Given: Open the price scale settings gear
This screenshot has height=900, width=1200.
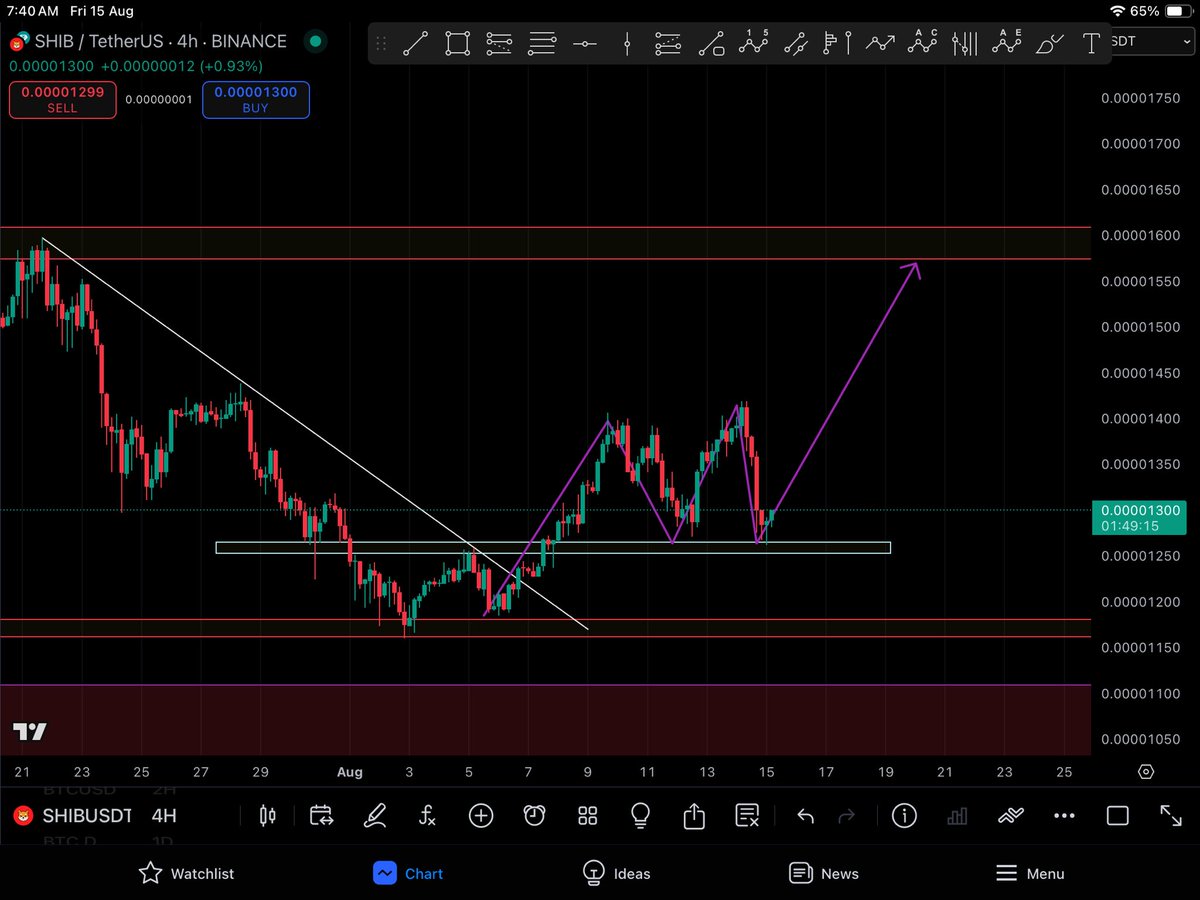Looking at the screenshot, I should coord(1146,772).
